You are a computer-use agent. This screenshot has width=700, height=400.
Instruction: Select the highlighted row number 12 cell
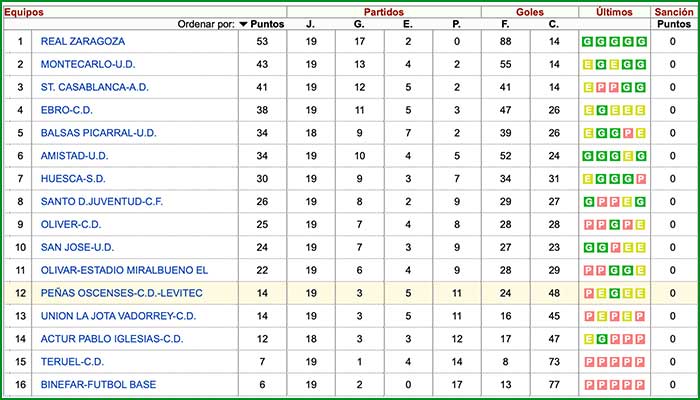coord(19,294)
